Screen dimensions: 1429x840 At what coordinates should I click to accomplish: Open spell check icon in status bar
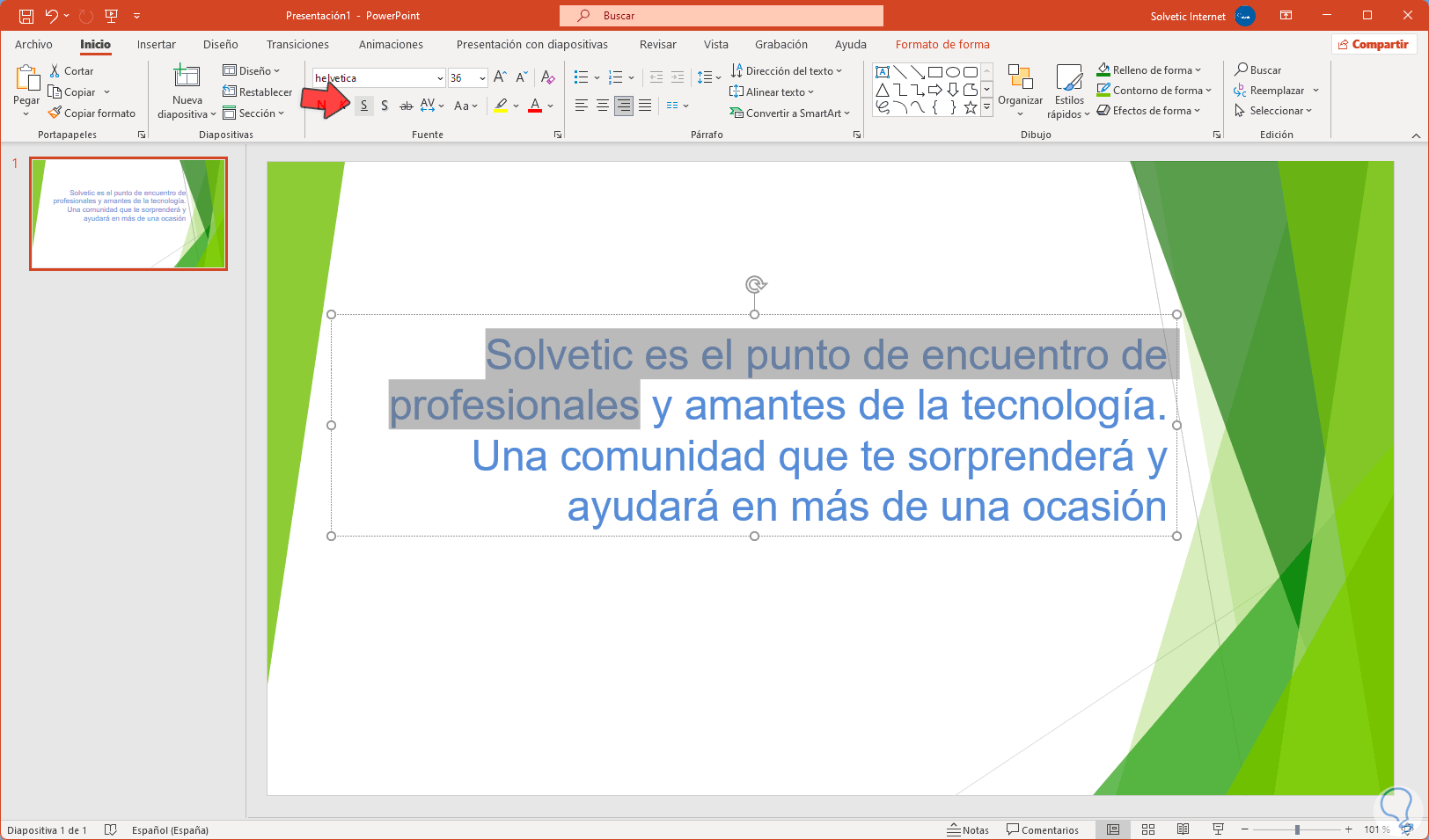111,829
